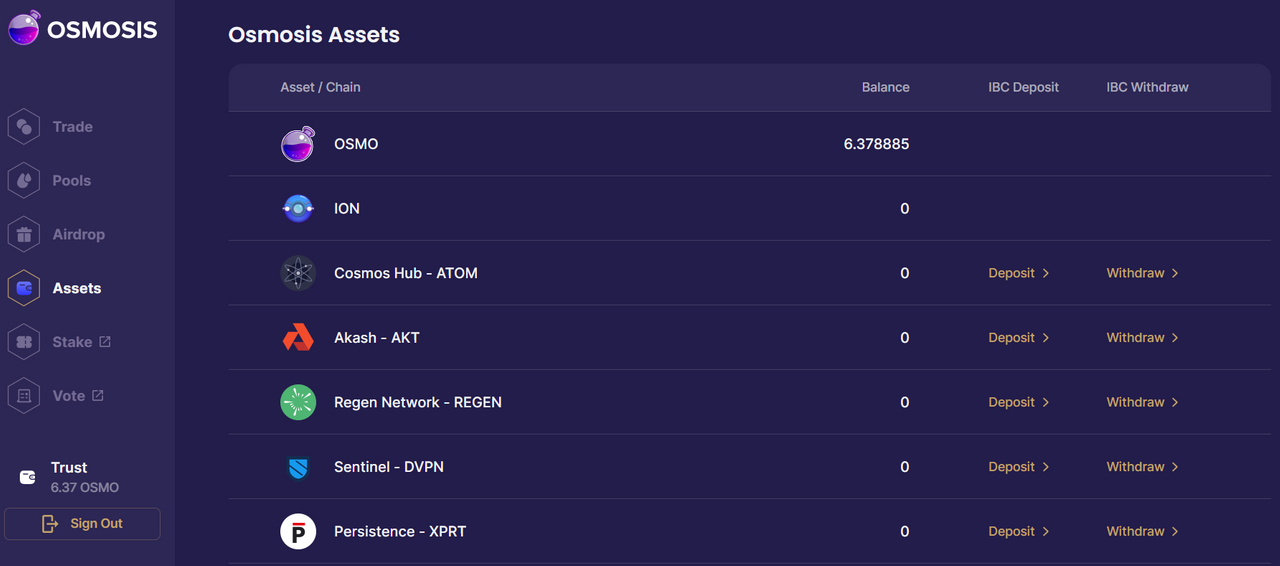The image size is (1280, 566).
Task: Click the Cosmos Hub ATOM token icon
Action: click(x=298, y=273)
